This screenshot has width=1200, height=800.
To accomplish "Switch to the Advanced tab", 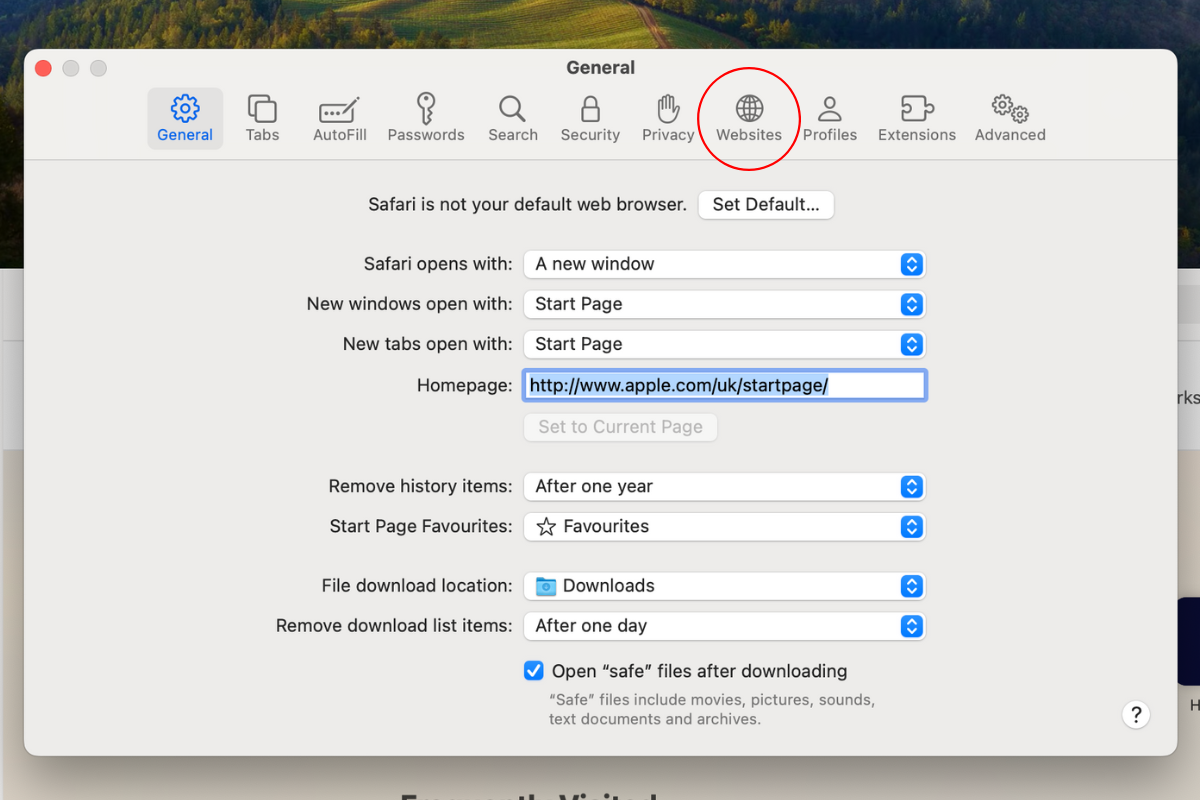I will [x=1009, y=118].
